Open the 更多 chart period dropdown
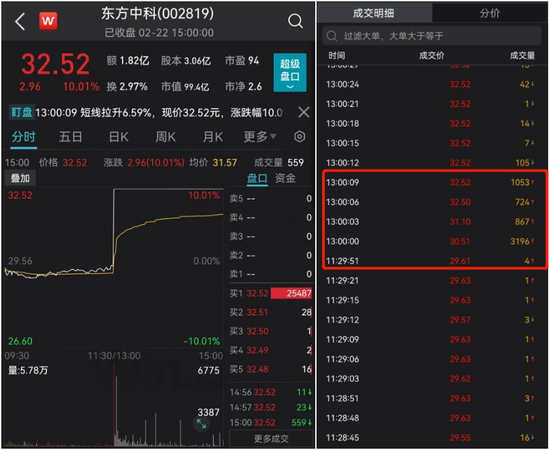This screenshot has width=550, height=450. click(x=260, y=137)
